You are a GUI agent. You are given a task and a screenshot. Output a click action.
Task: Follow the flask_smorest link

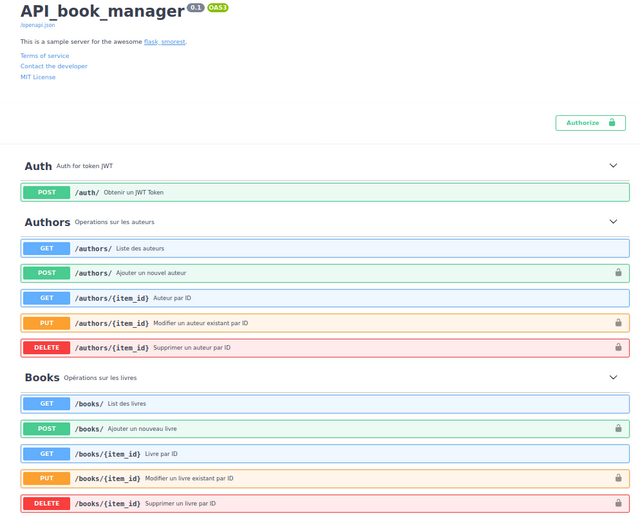tap(164, 42)
